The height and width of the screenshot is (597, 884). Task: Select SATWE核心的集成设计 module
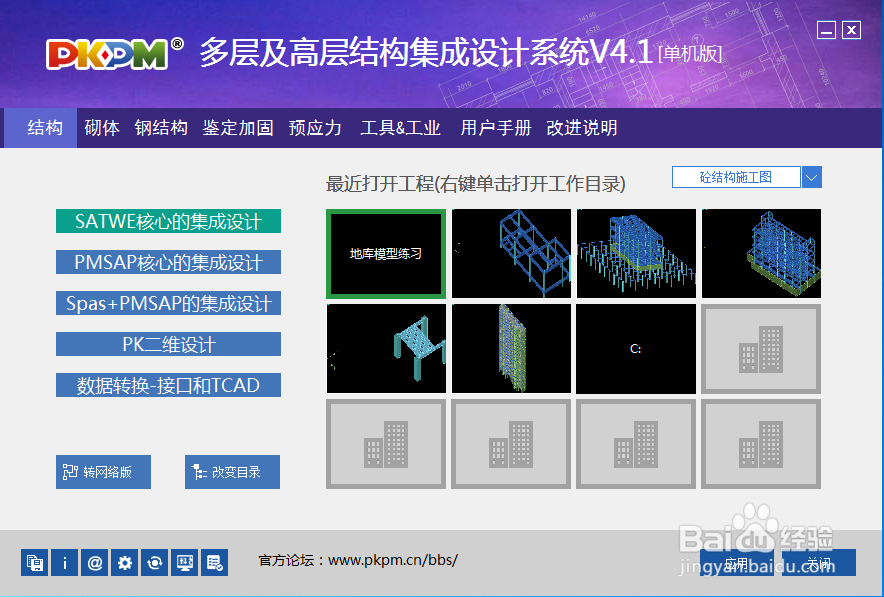[x=168, y=221]
